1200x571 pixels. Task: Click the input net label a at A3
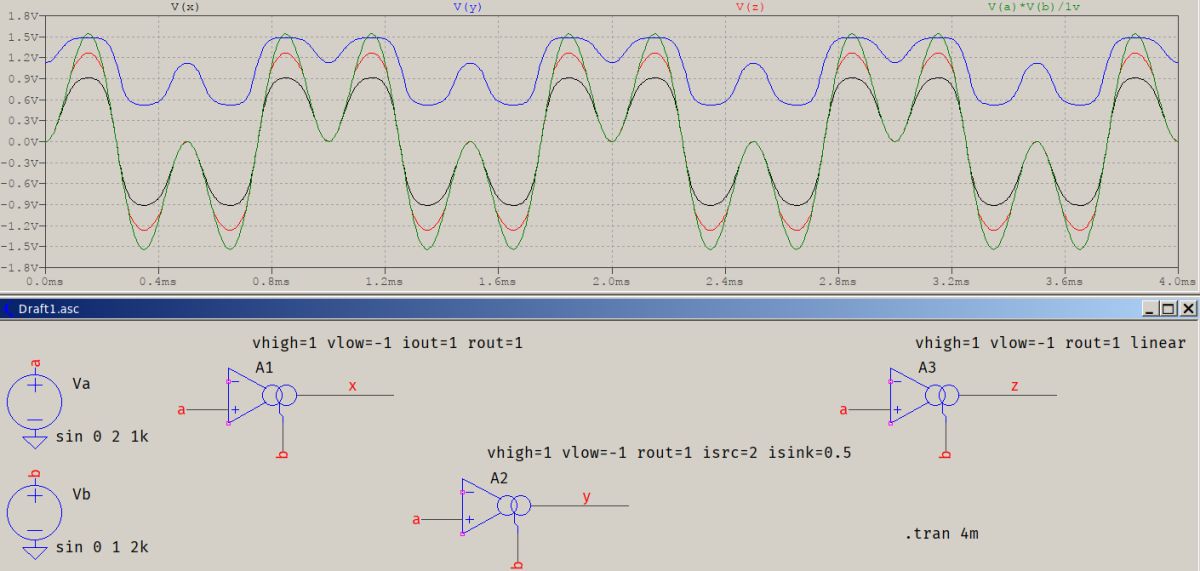844,409
